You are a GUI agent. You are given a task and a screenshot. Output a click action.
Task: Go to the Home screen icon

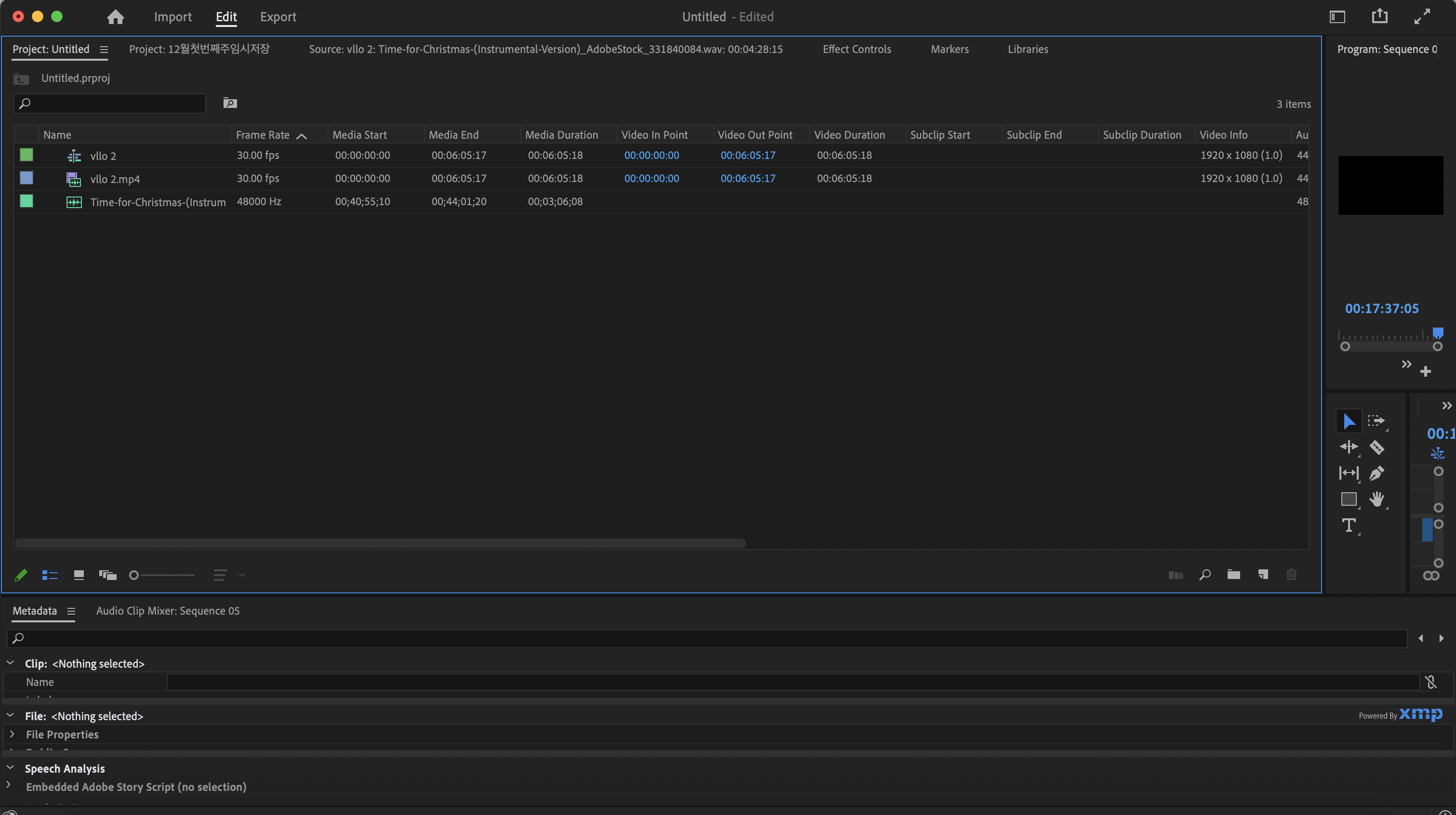(115, 17)
